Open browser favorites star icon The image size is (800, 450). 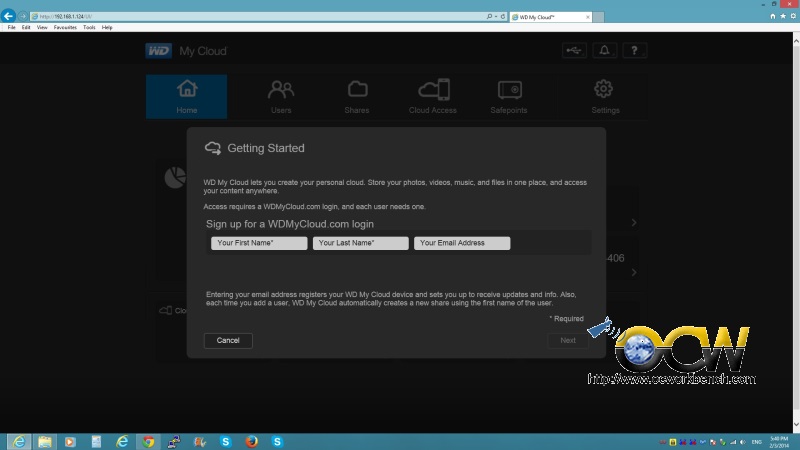(x=783, y=16)
